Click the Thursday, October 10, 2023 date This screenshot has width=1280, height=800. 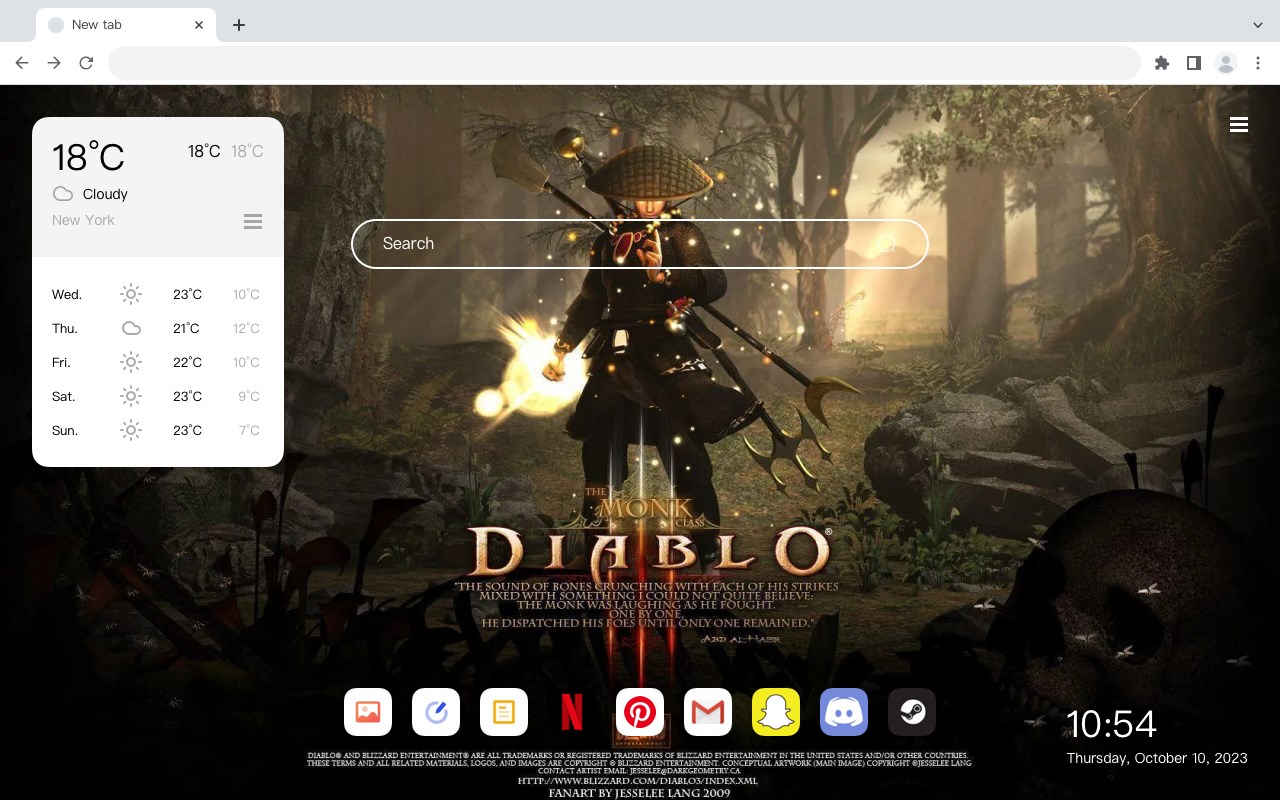click(x=1157, y=758)
